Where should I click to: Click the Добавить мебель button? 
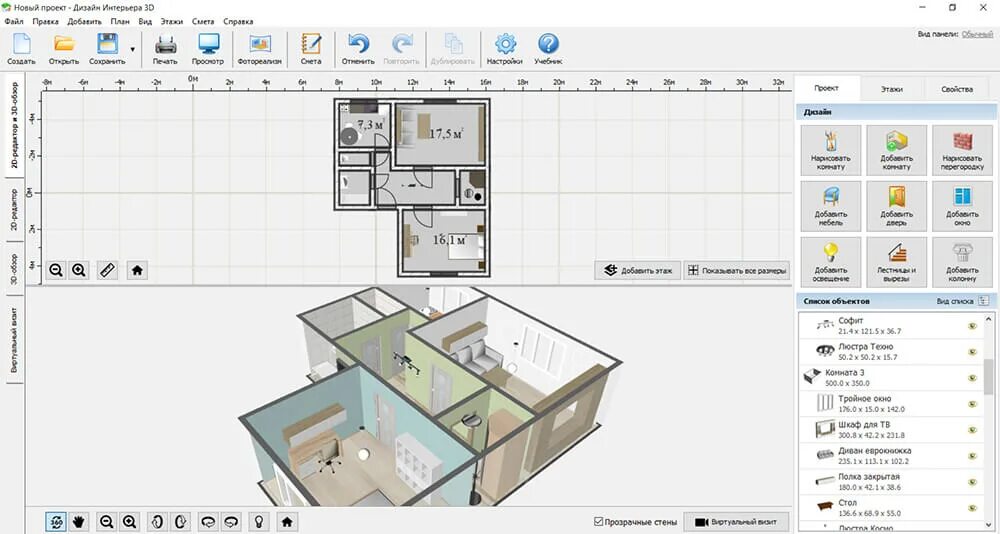click(x=830, y=206)
